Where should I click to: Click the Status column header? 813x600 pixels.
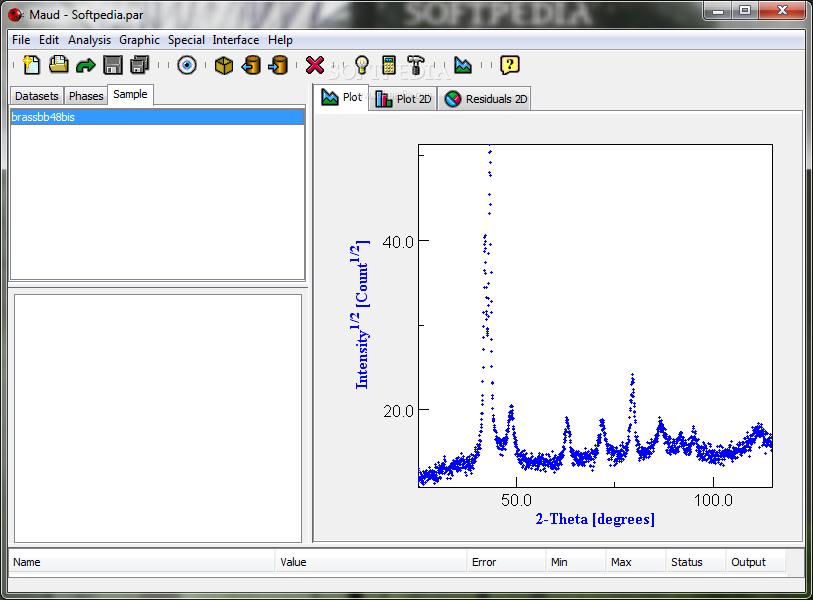[x=696, y=562]
